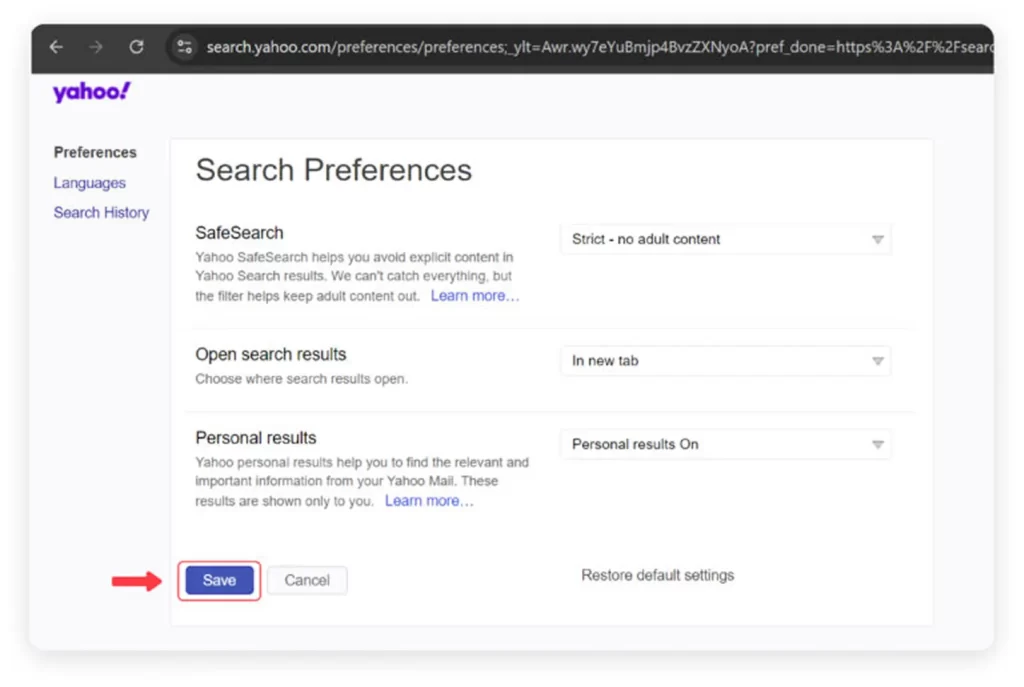The width and height of the screenshot is (1024, 687).
Task: Click the browser back arrow
Action: [x=56, y=47]
